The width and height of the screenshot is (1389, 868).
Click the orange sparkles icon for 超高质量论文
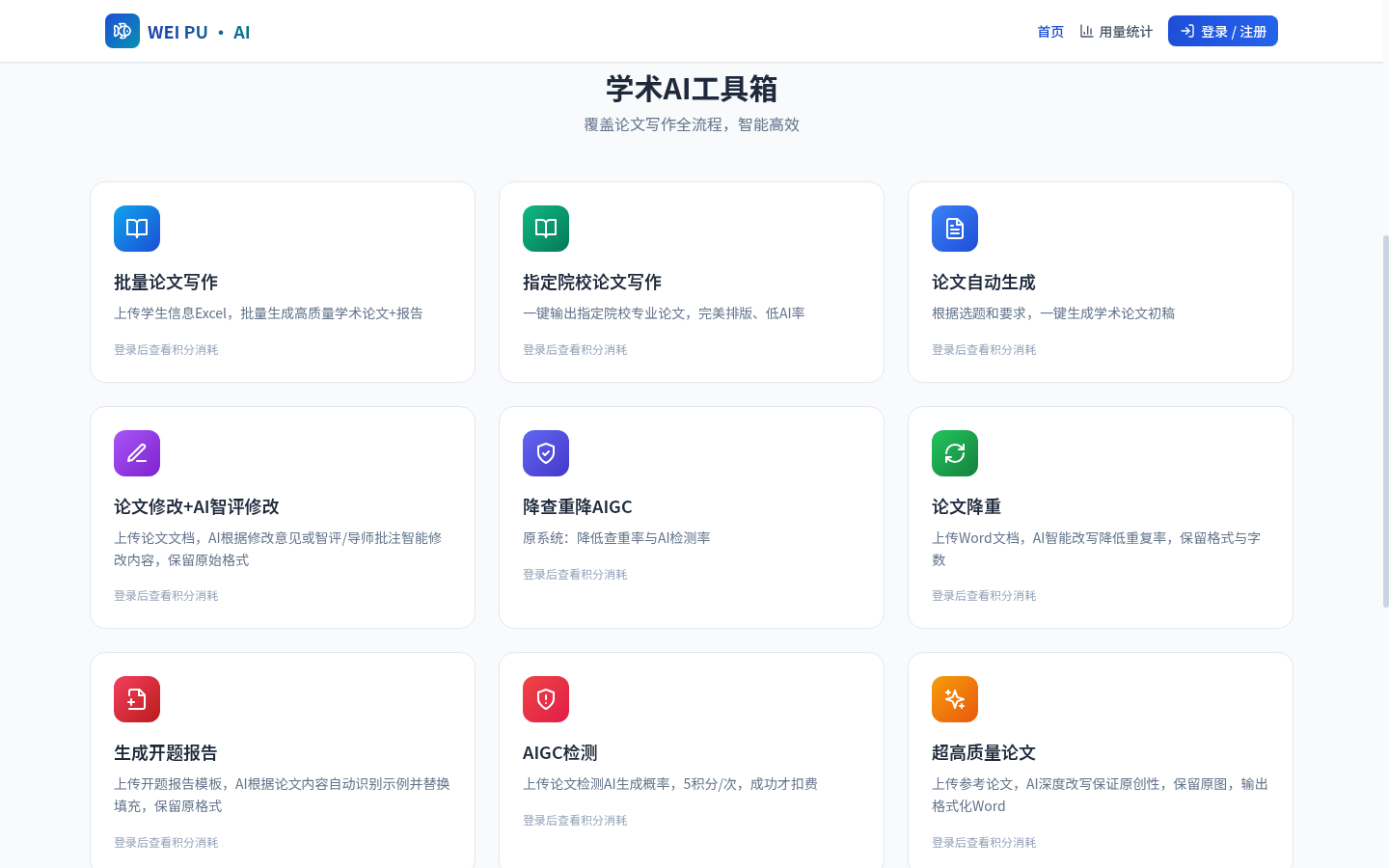pos(955,699)
